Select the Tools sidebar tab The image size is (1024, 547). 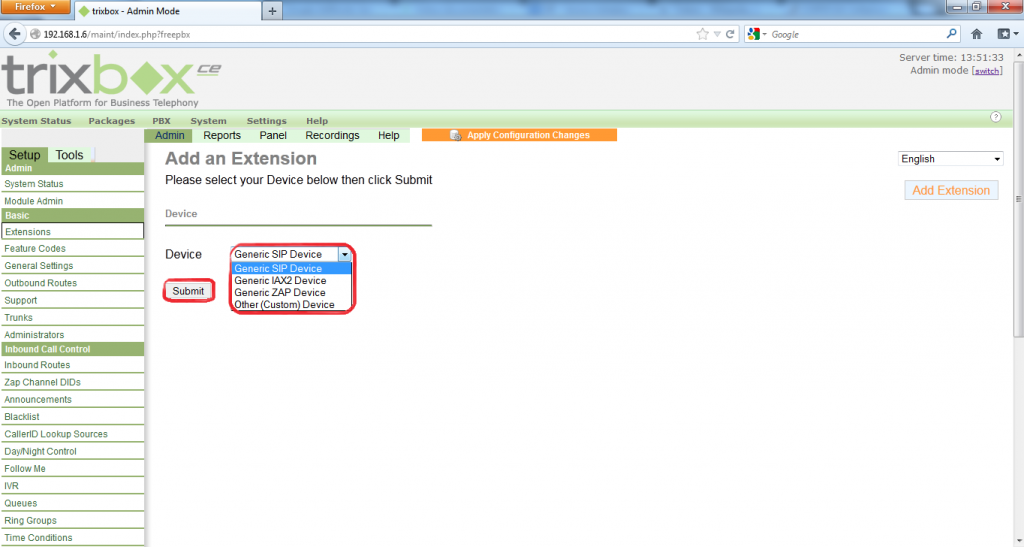tap(69, 155)
